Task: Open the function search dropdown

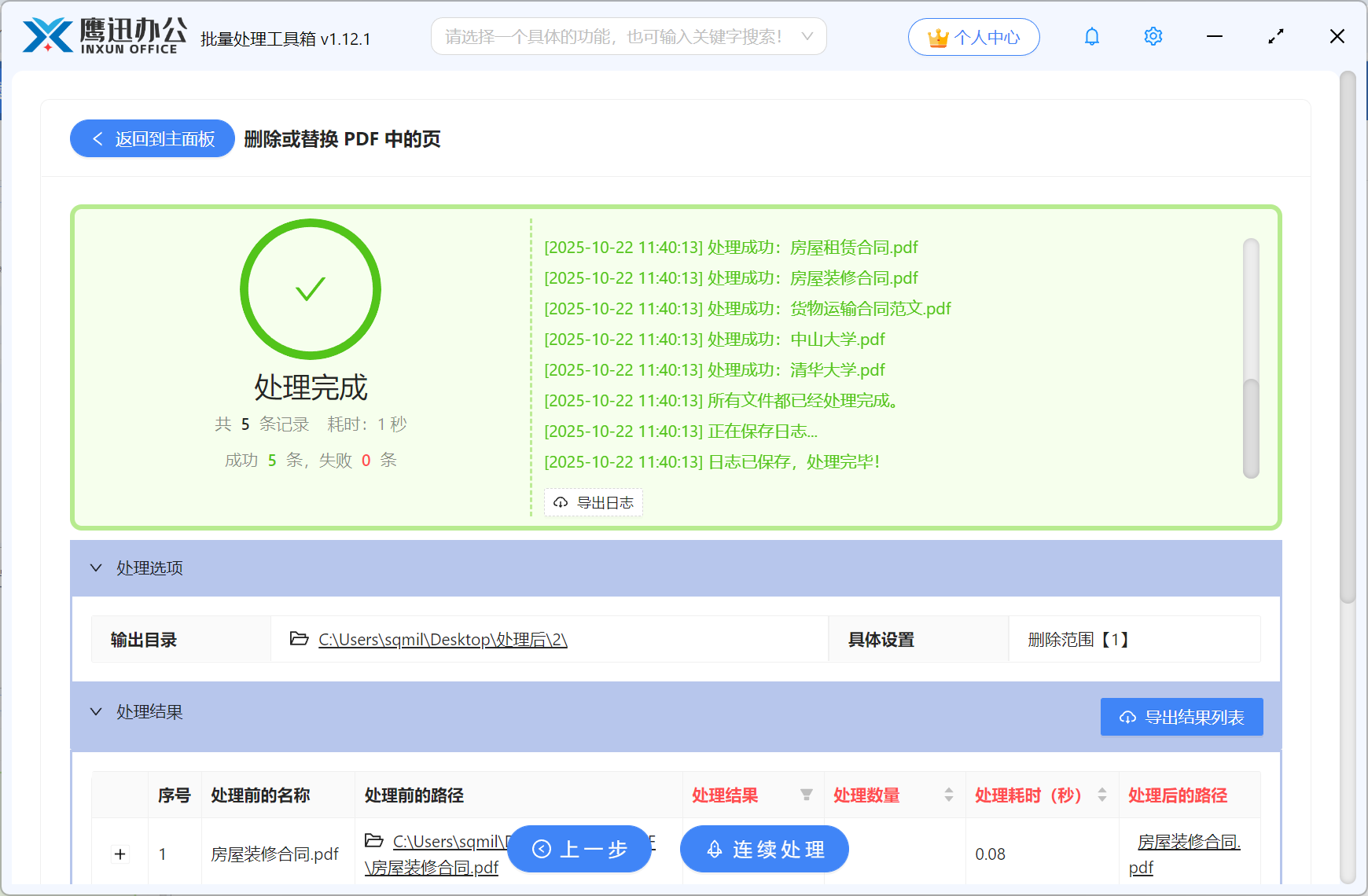Action: tap(807, 36)
